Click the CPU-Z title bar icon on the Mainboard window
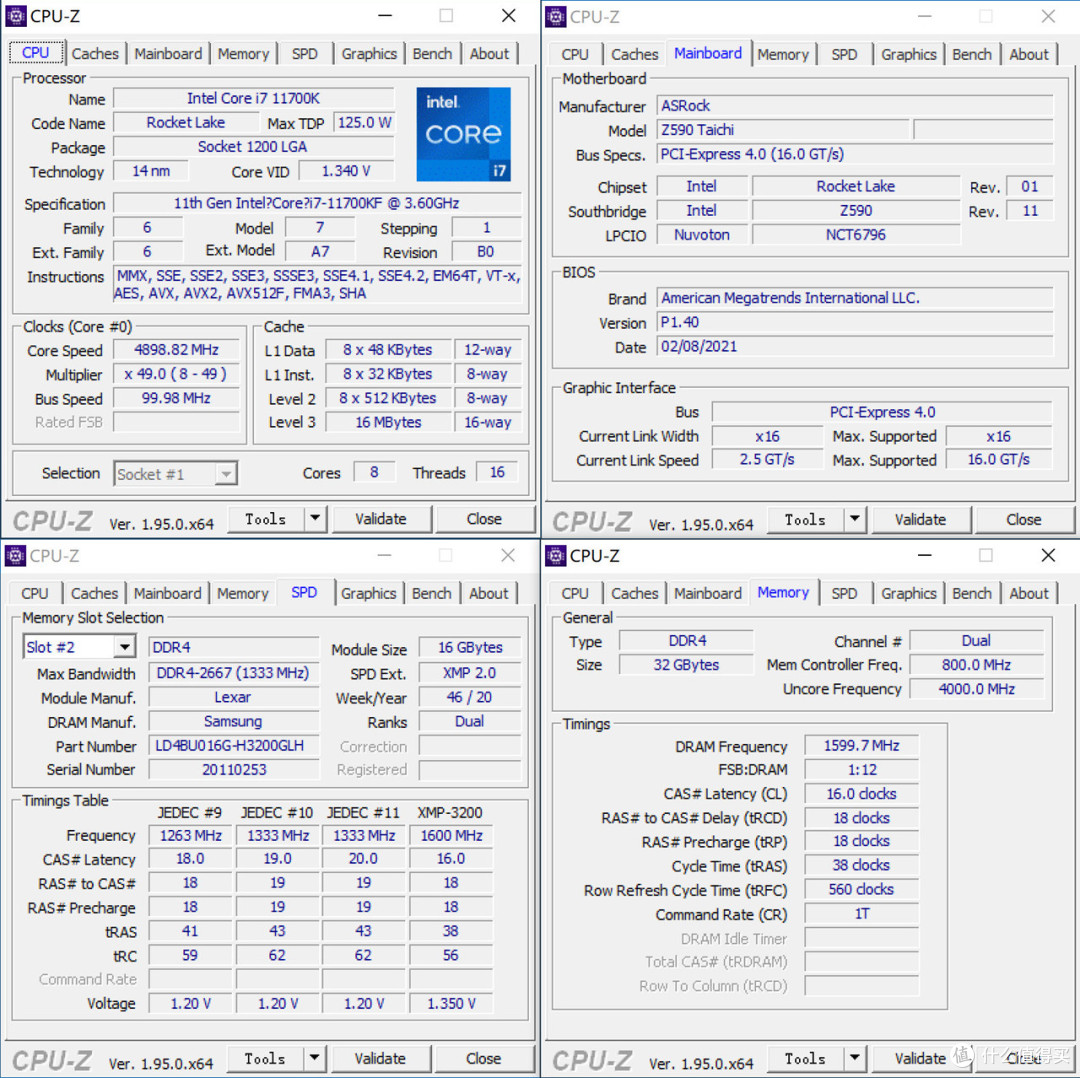The height and width of the screenshot is (1078, 1080). 556,16
